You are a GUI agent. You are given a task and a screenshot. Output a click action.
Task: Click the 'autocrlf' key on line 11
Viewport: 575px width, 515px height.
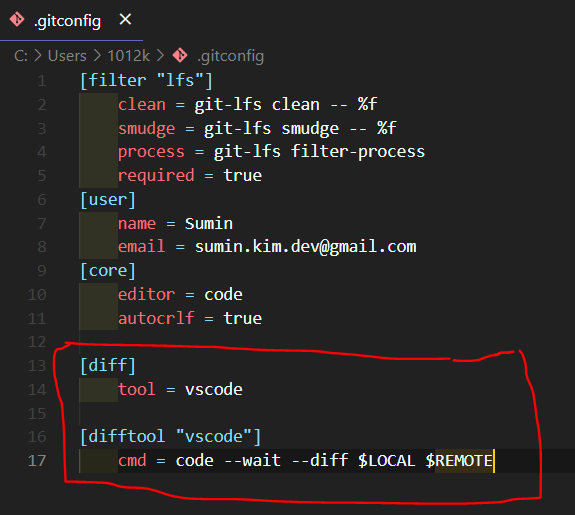pos(156,318)
